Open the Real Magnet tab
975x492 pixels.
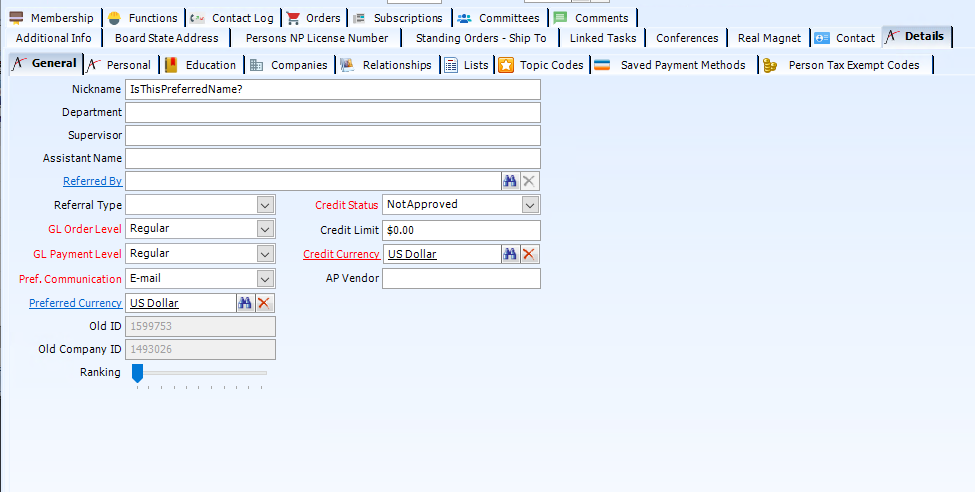click(769, 38)
